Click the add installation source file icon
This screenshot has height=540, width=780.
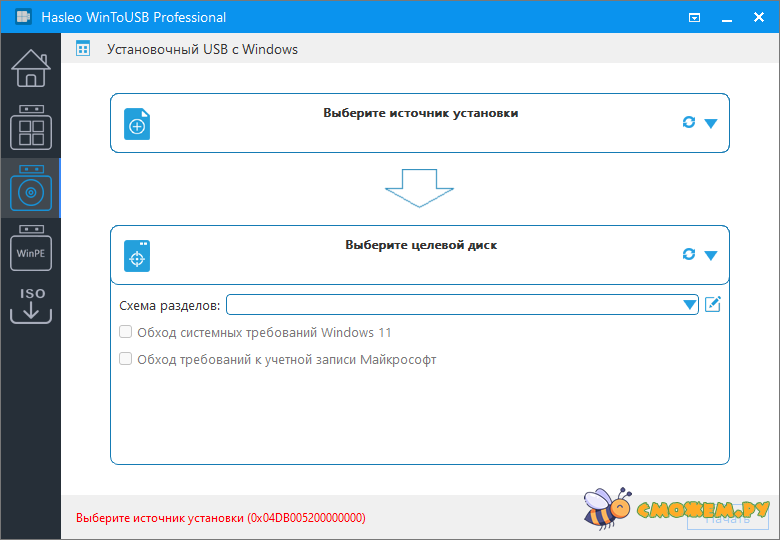click(x=137, y=124)
